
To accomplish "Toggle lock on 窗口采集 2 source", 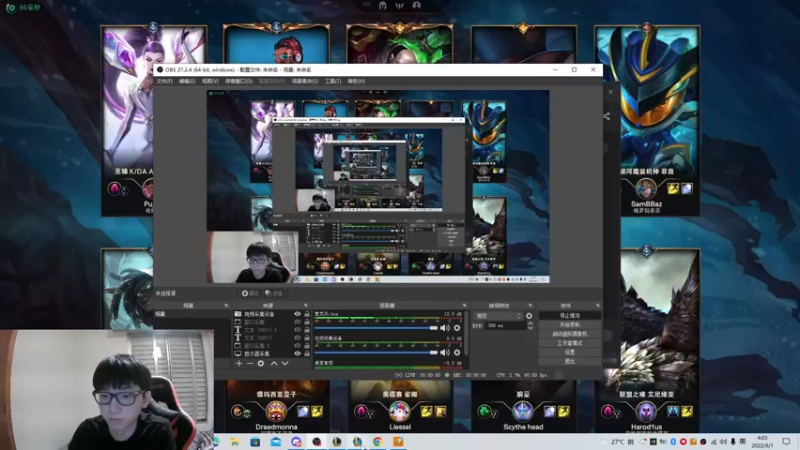I will (307, 345).
